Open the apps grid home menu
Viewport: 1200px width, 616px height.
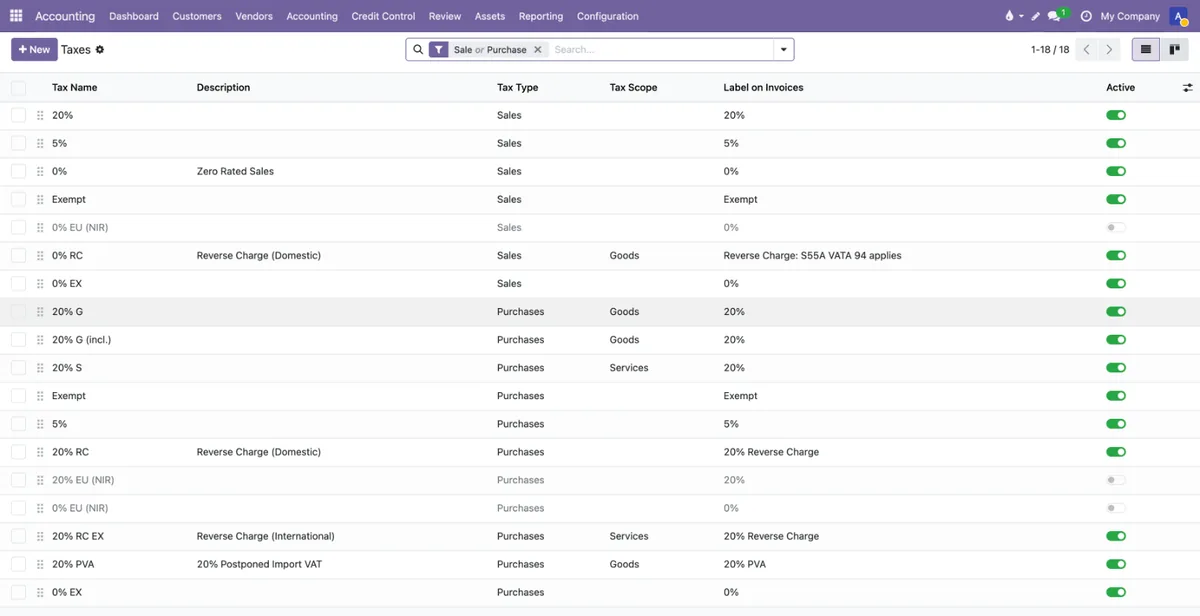16,16
